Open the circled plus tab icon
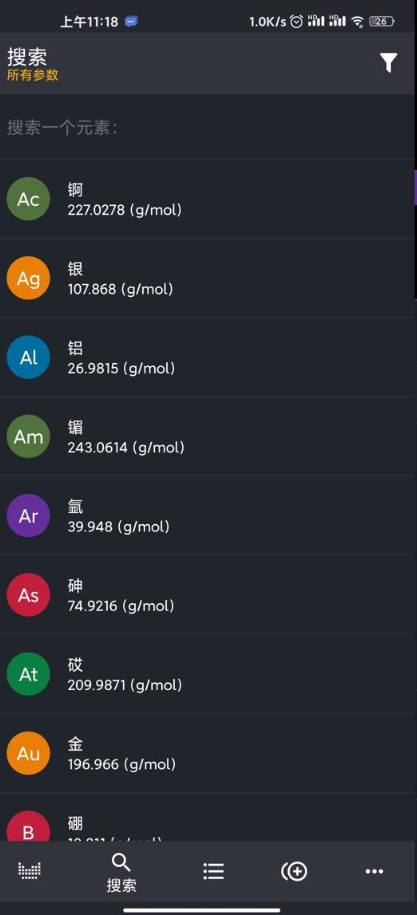The height and width of the screenshot is (915, 417). click(294, 871)
